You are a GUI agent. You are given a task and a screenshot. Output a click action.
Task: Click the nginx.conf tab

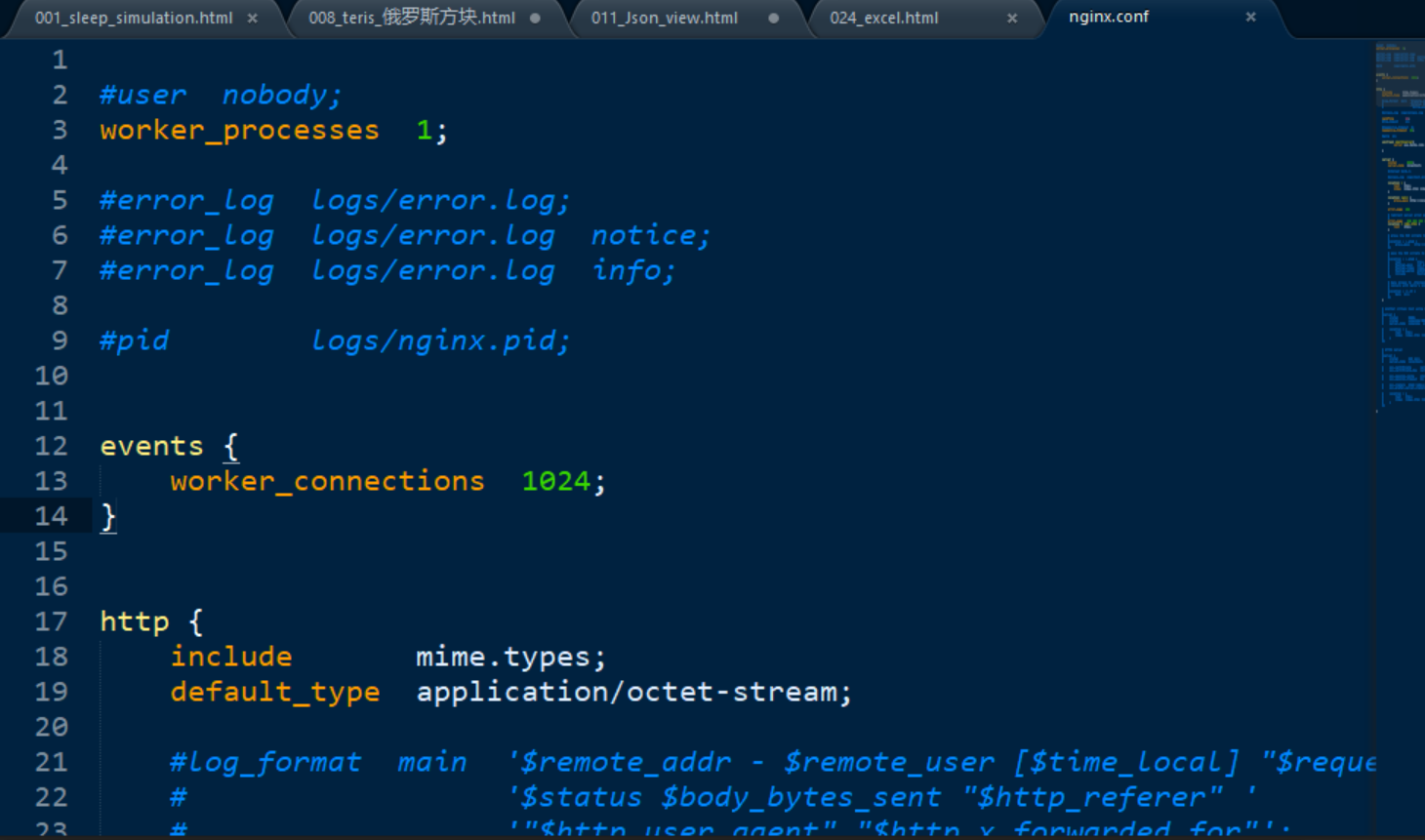tap(1108, 17)
